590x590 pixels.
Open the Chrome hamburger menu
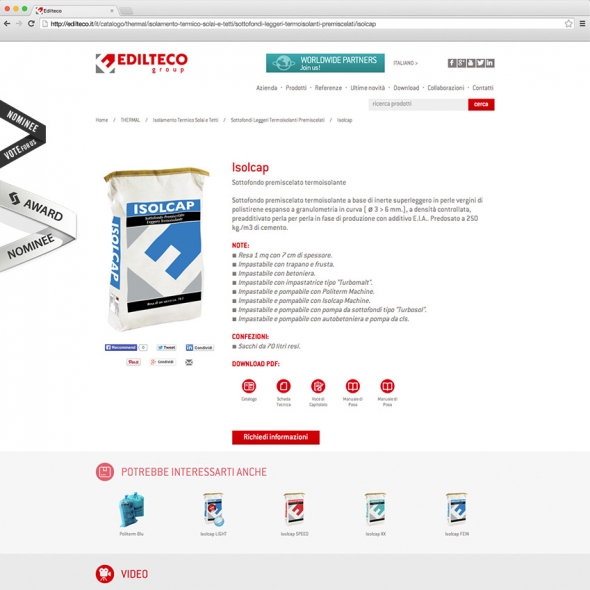[582, 24]
